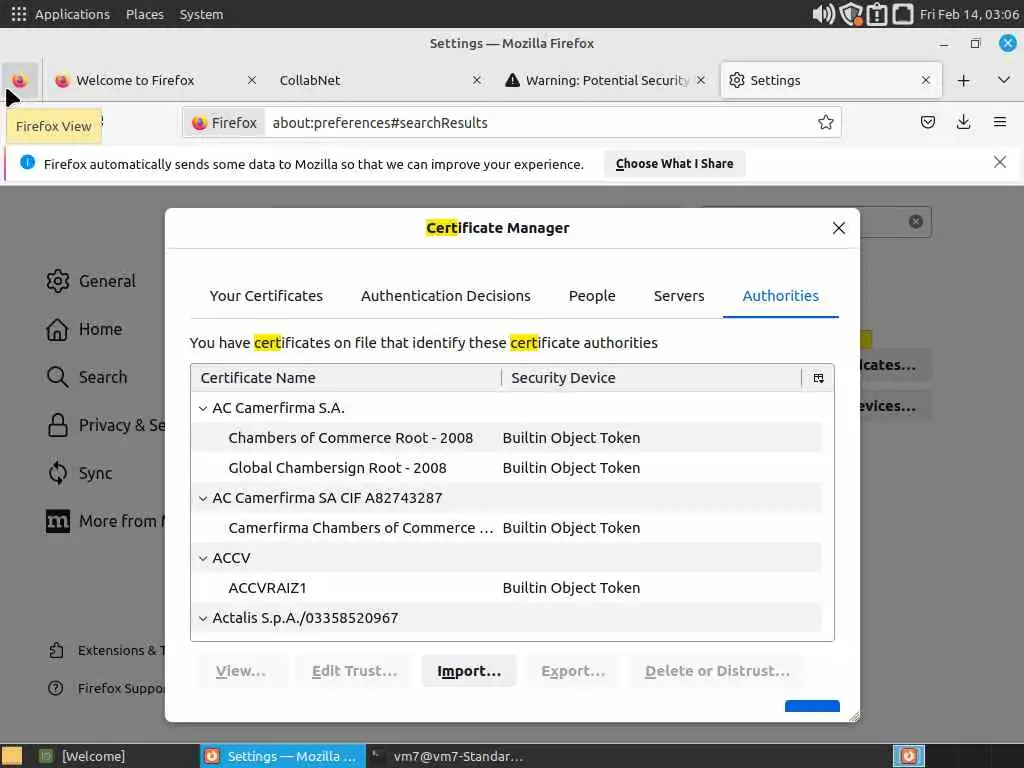Select Camerfirma Chambers of Commerce certificate

click(x=506, y=528)
